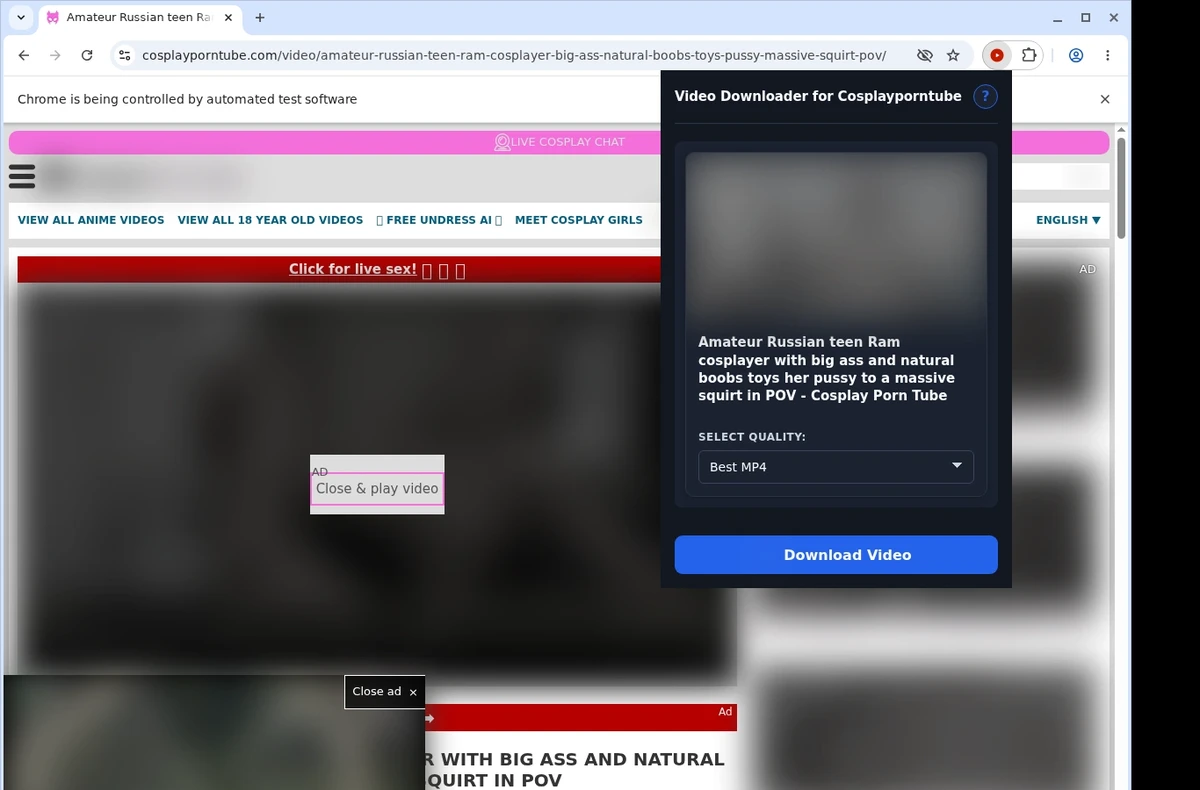
Task: Open the site hamburger menu
Action: pos(22,177)
